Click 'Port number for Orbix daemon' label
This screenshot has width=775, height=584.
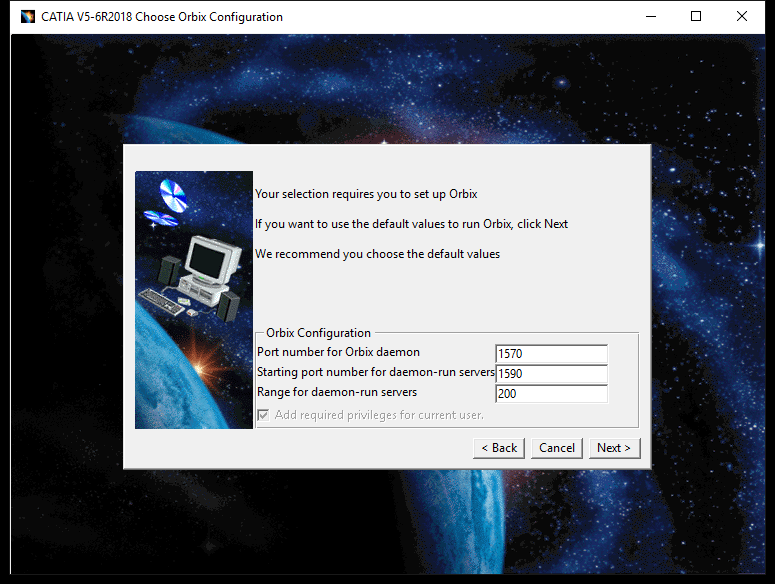click(x=338, y=352)
